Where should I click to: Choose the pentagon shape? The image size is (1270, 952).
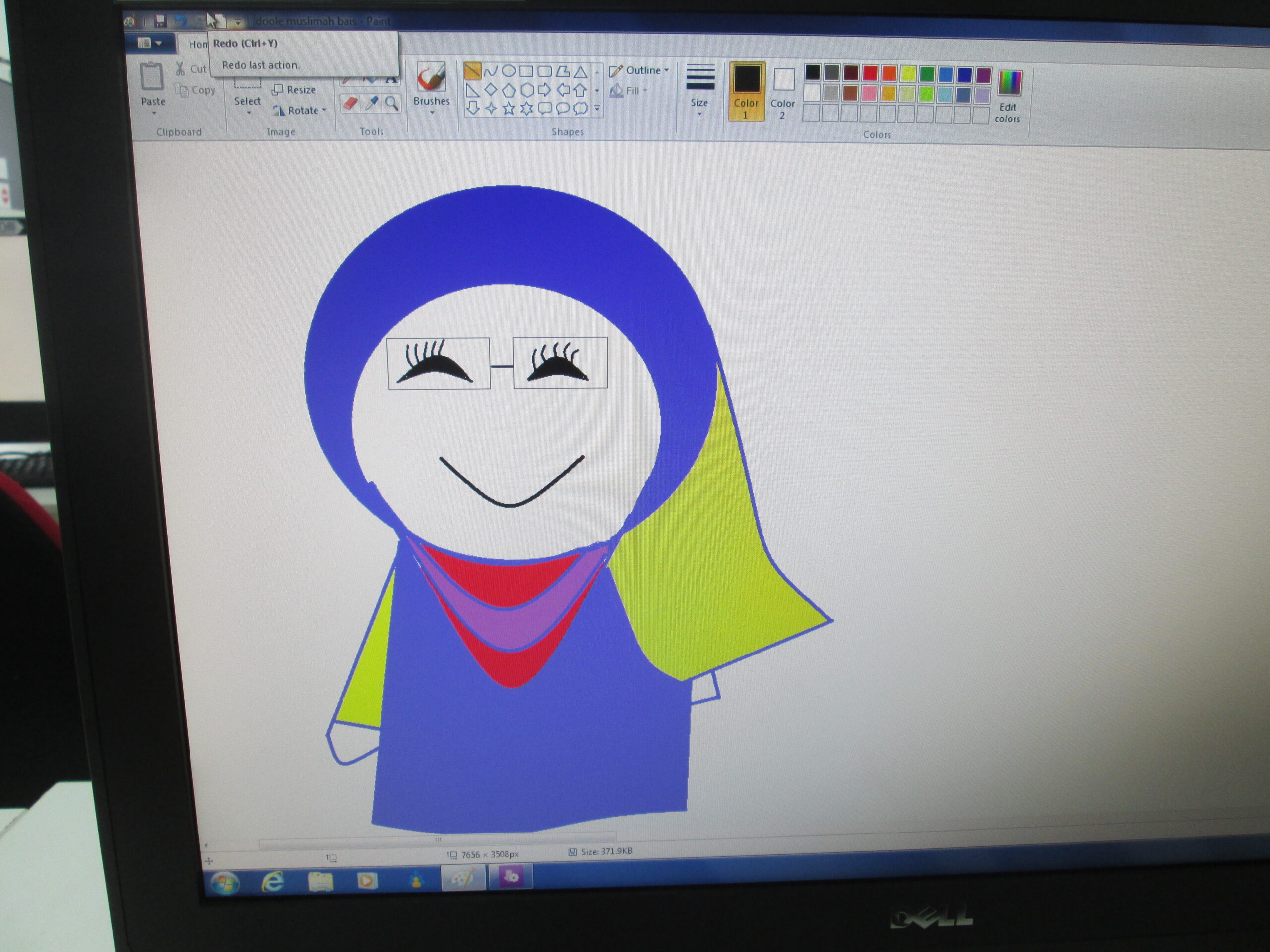point(508,90)
